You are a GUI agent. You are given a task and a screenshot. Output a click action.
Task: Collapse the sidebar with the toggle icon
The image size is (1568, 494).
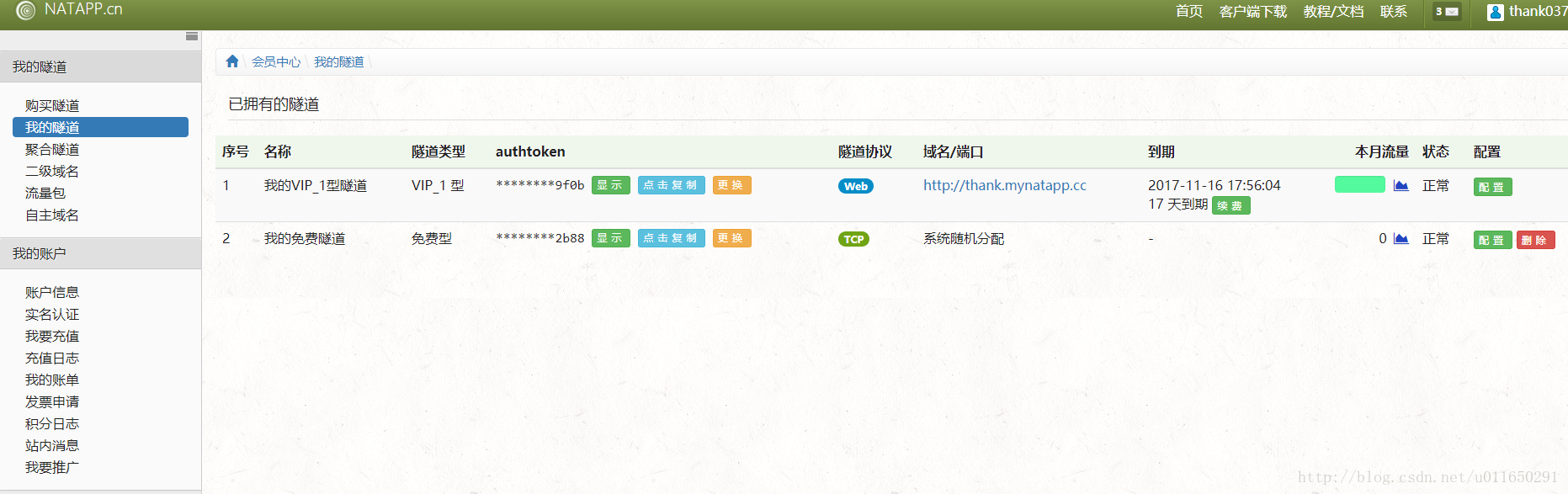click(x=192, y=36)
